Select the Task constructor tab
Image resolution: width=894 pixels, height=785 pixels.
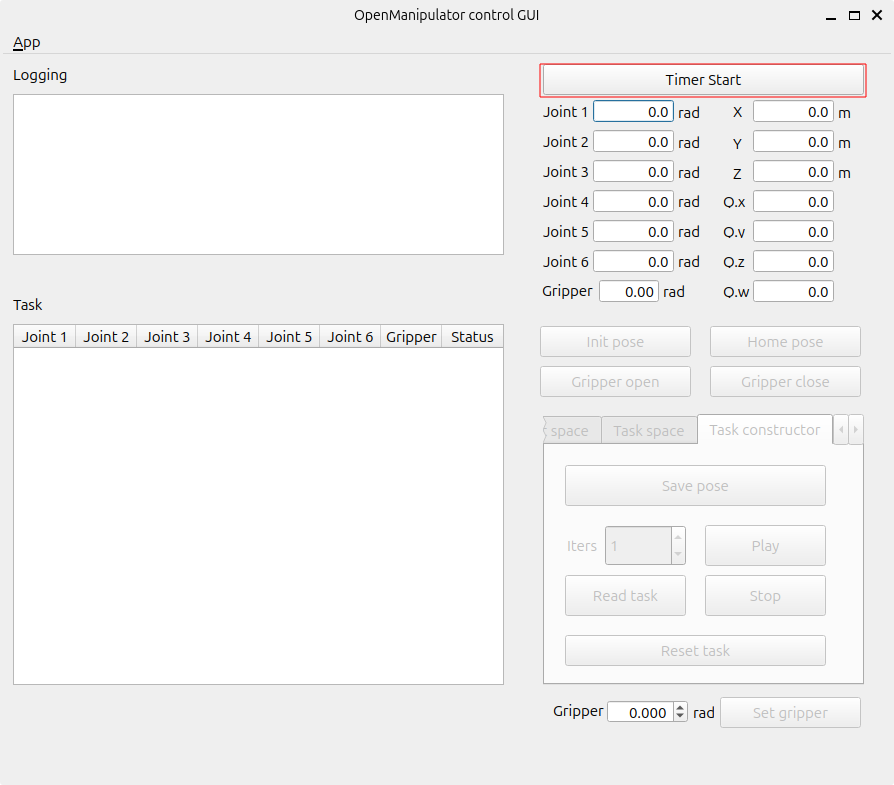click(765, 429)
